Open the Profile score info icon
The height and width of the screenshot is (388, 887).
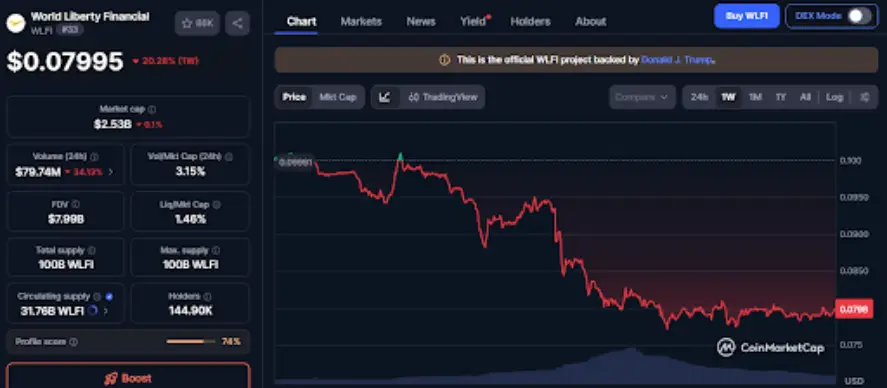74,342
